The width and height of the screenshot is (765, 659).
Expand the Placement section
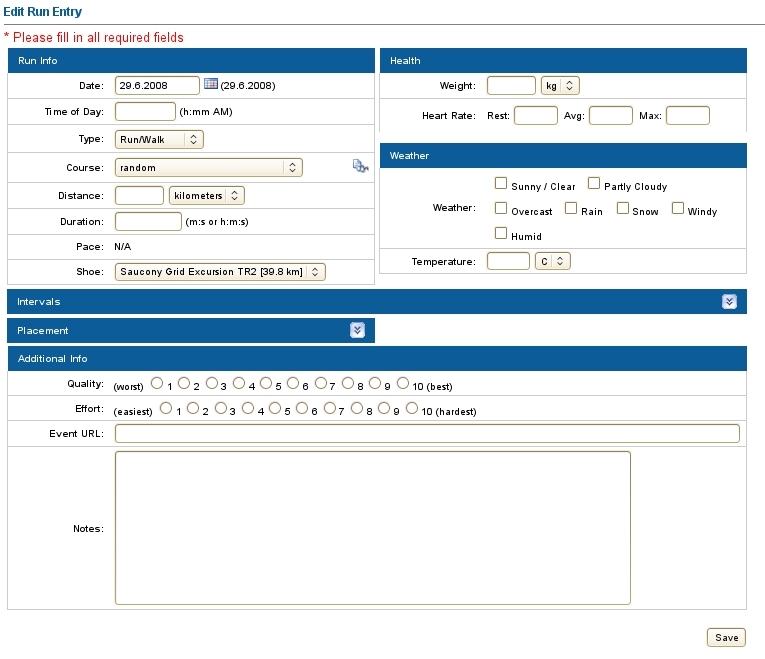357,330
